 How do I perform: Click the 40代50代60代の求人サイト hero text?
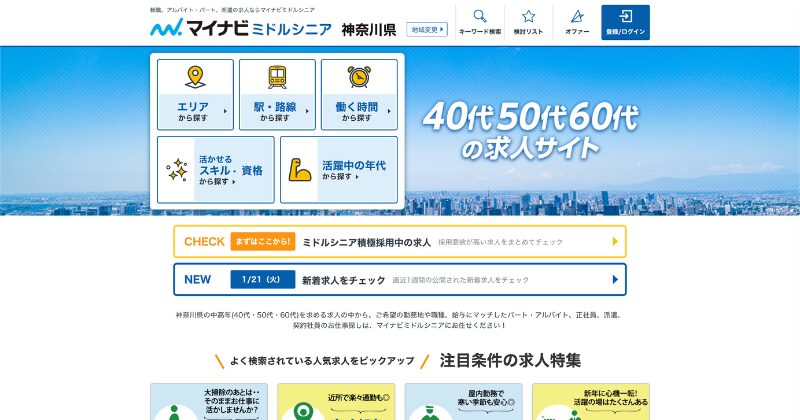pyautogui.click(x=530, y=131)
